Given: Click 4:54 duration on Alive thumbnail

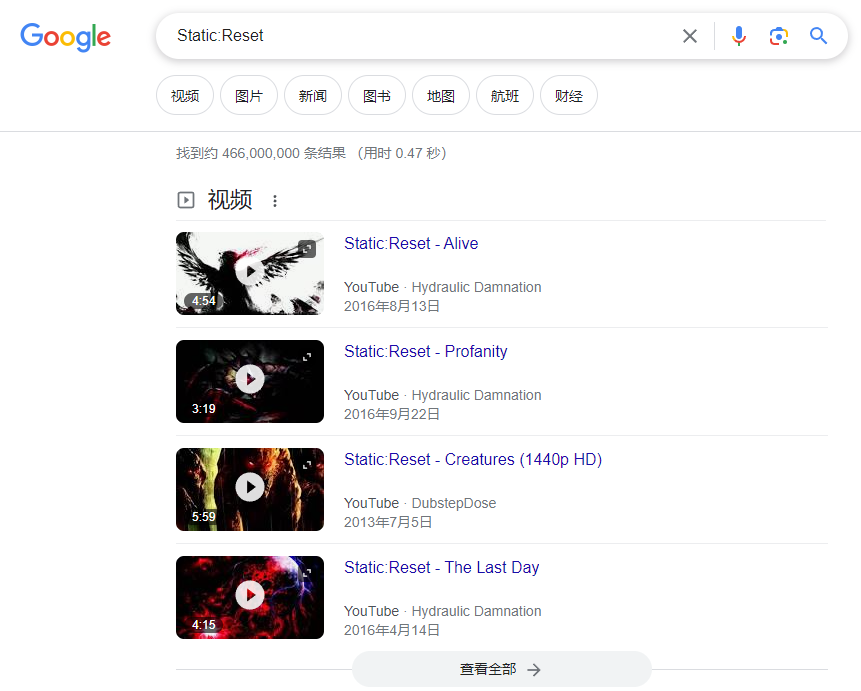Looking at the screenshot, I should pos(204,300).
